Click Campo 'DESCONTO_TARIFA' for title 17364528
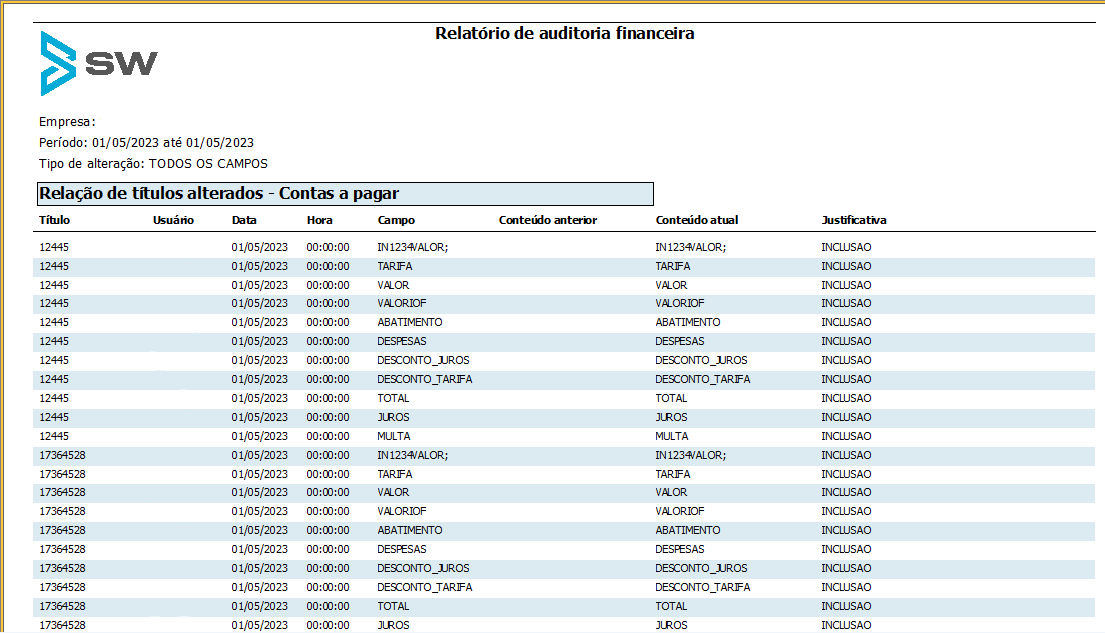Image resolution: width=1105 pixels, height=633 pixels. 424,587
